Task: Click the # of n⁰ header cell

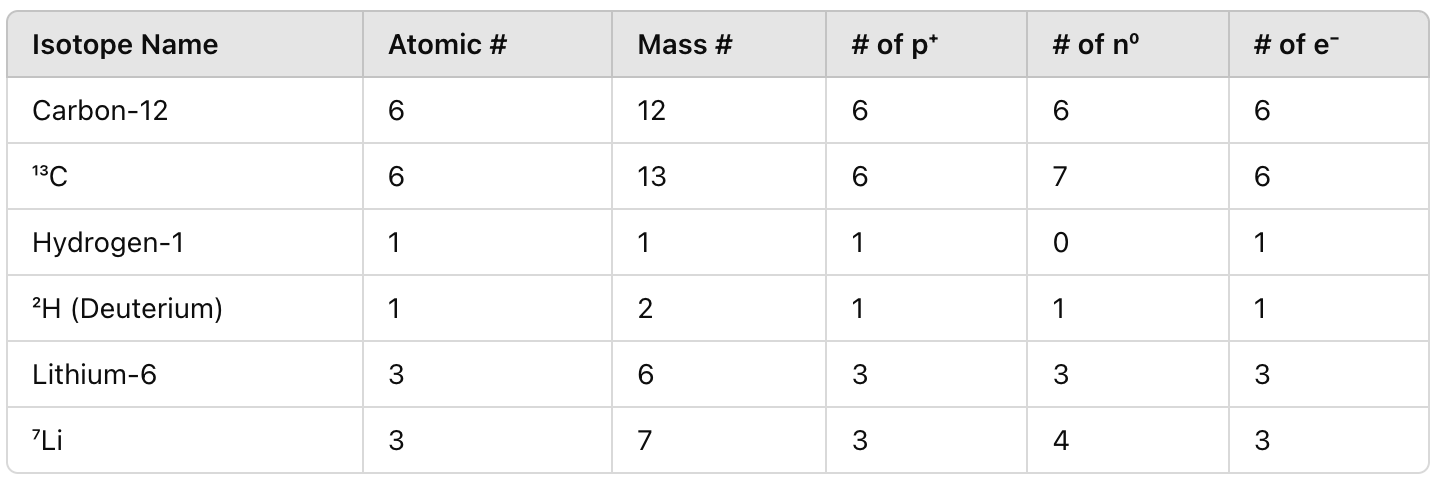Action: point(1128,44)
